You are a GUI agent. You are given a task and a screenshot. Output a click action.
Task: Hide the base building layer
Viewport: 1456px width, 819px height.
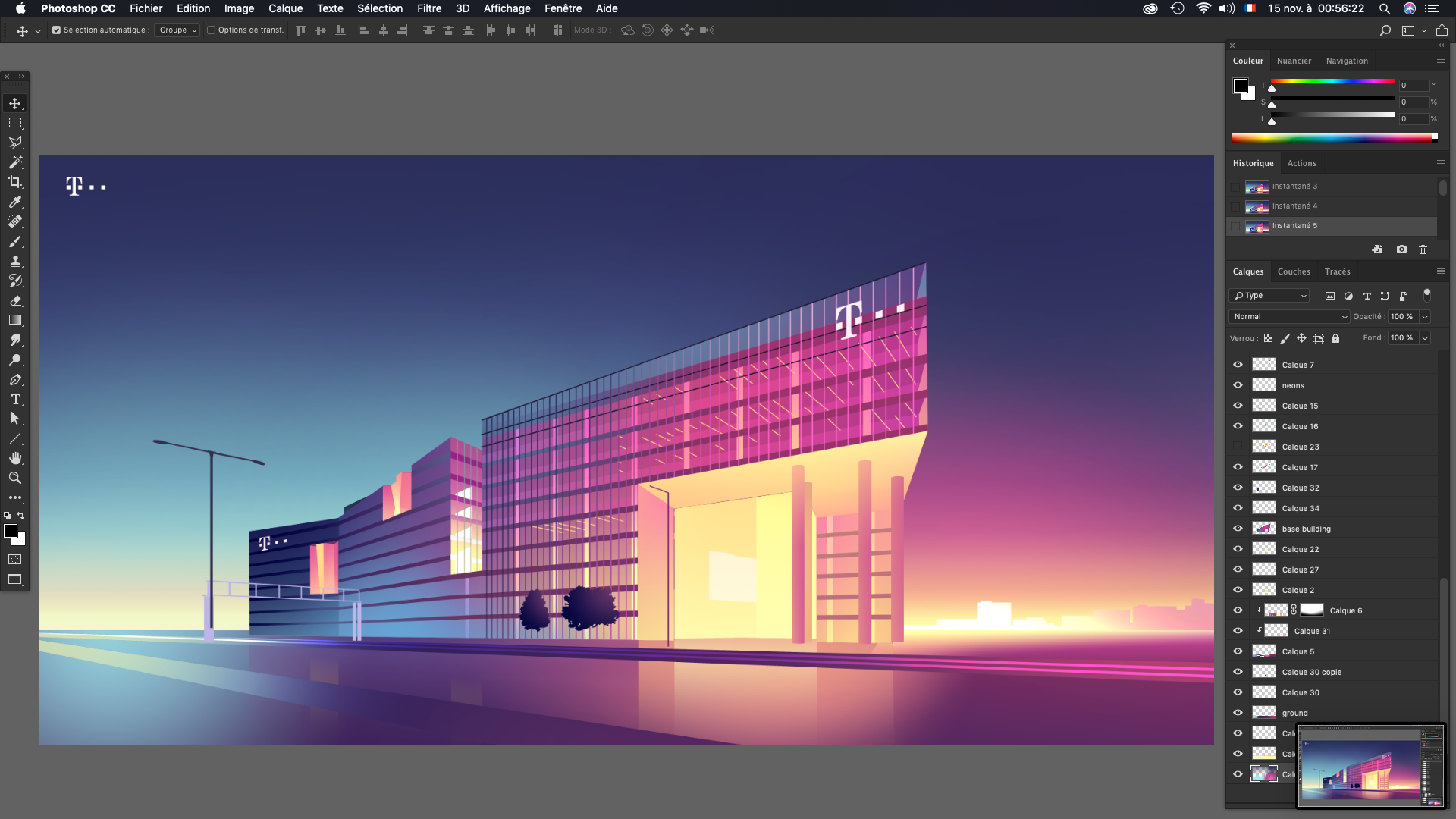click(1238, 529)
